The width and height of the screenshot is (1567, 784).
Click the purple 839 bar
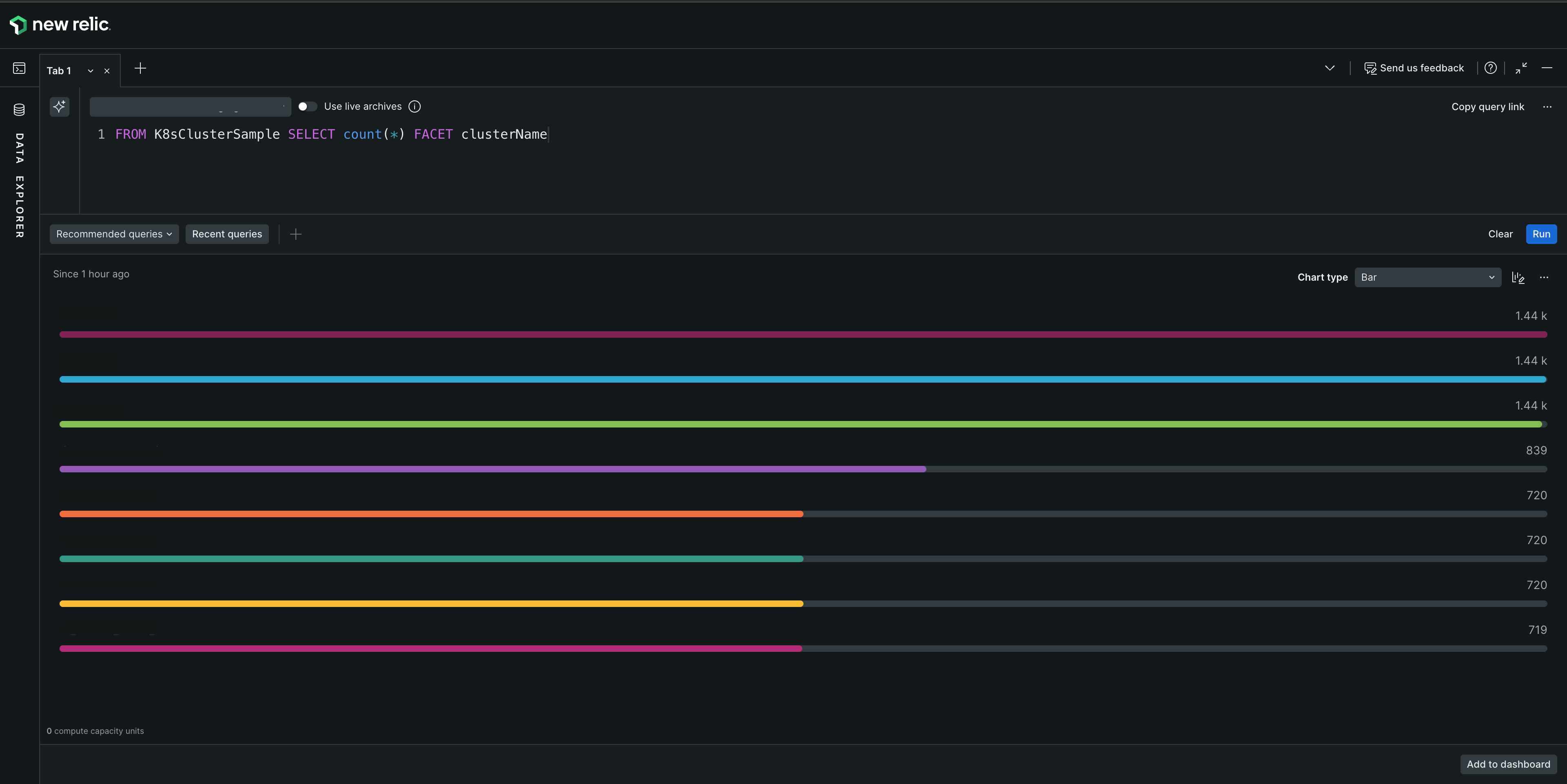pyautogui.click(x=492, y=469)
